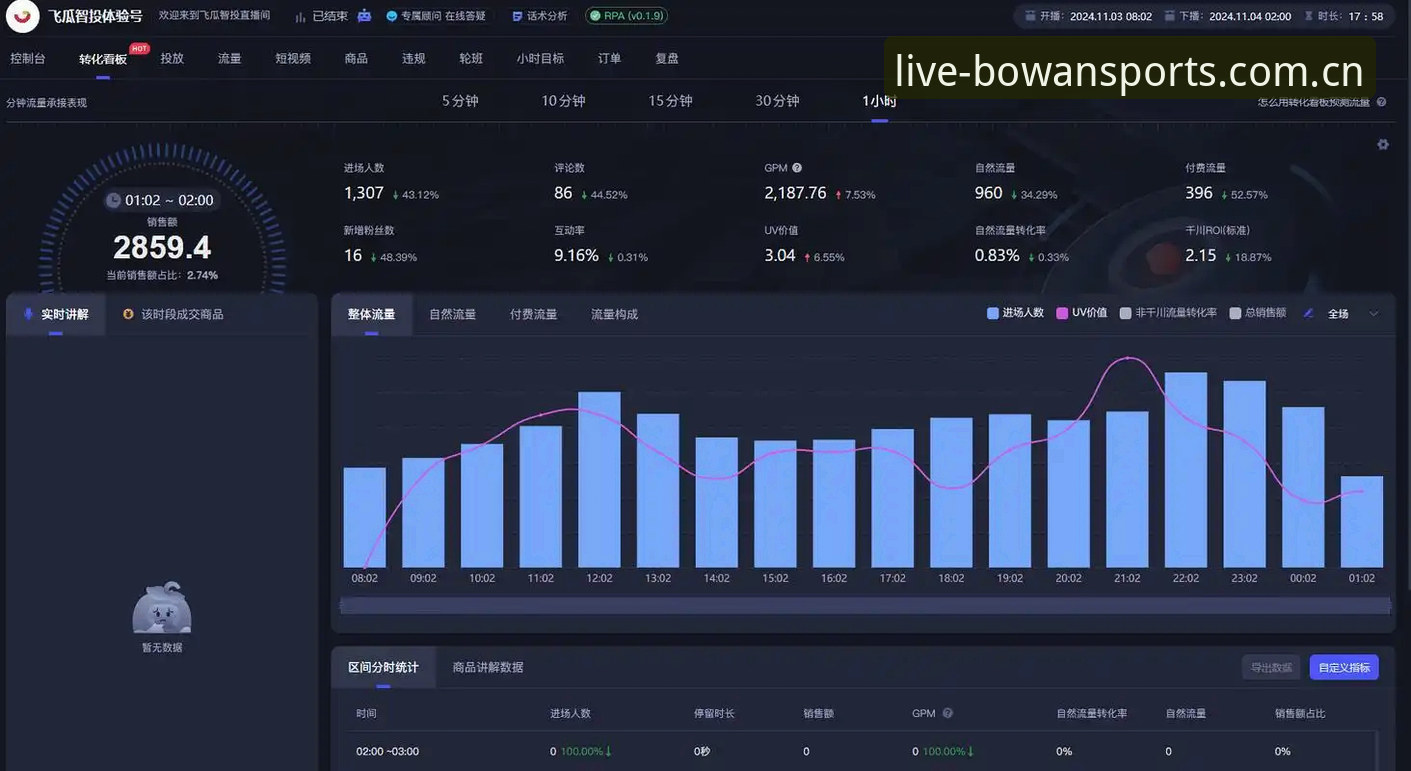
Task: Toggle 进场人数 series in chart legend
Action: pos(1015,313)
